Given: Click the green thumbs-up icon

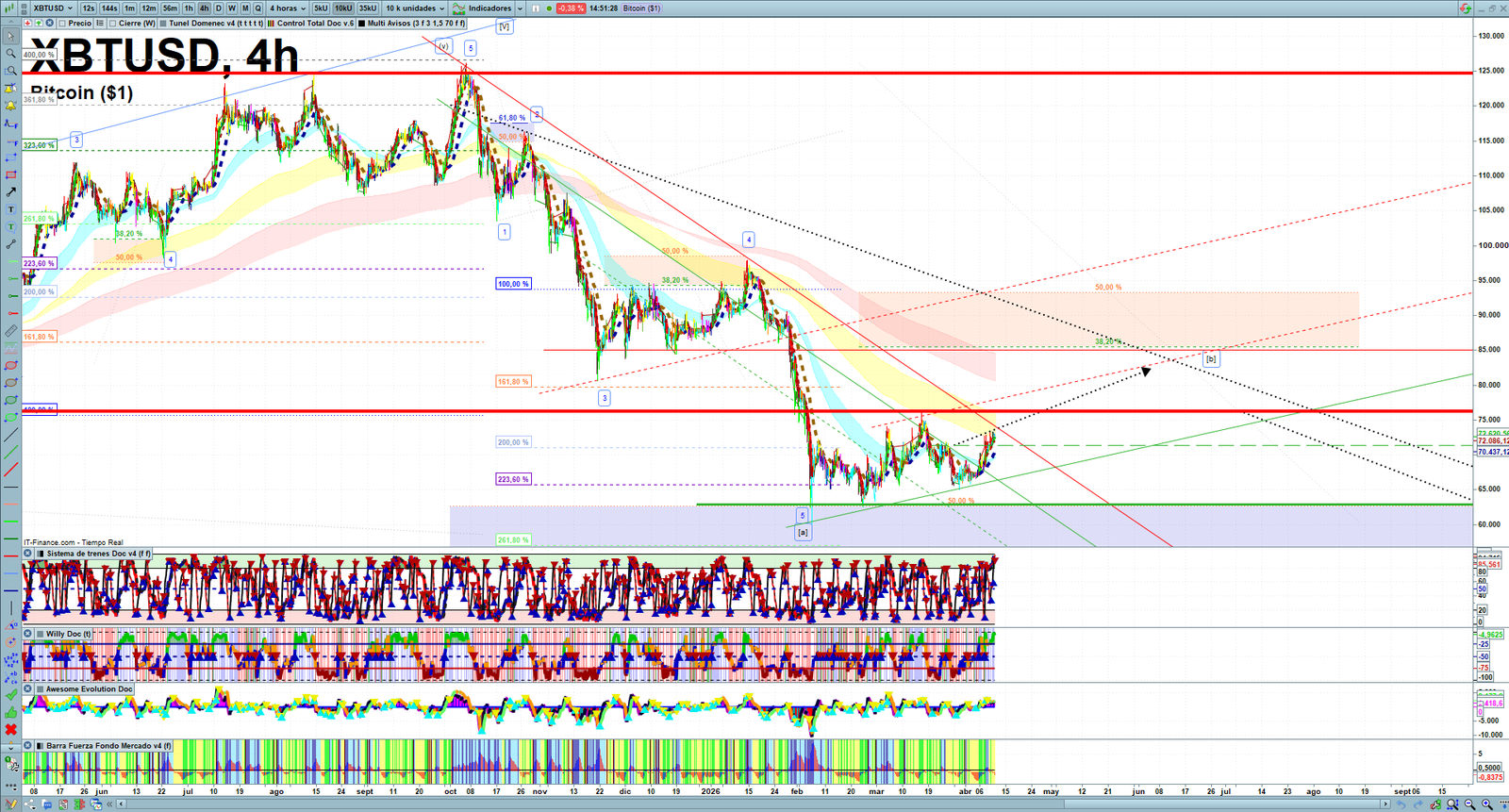Looking at the screenshot, I should (x=10, y=712).
